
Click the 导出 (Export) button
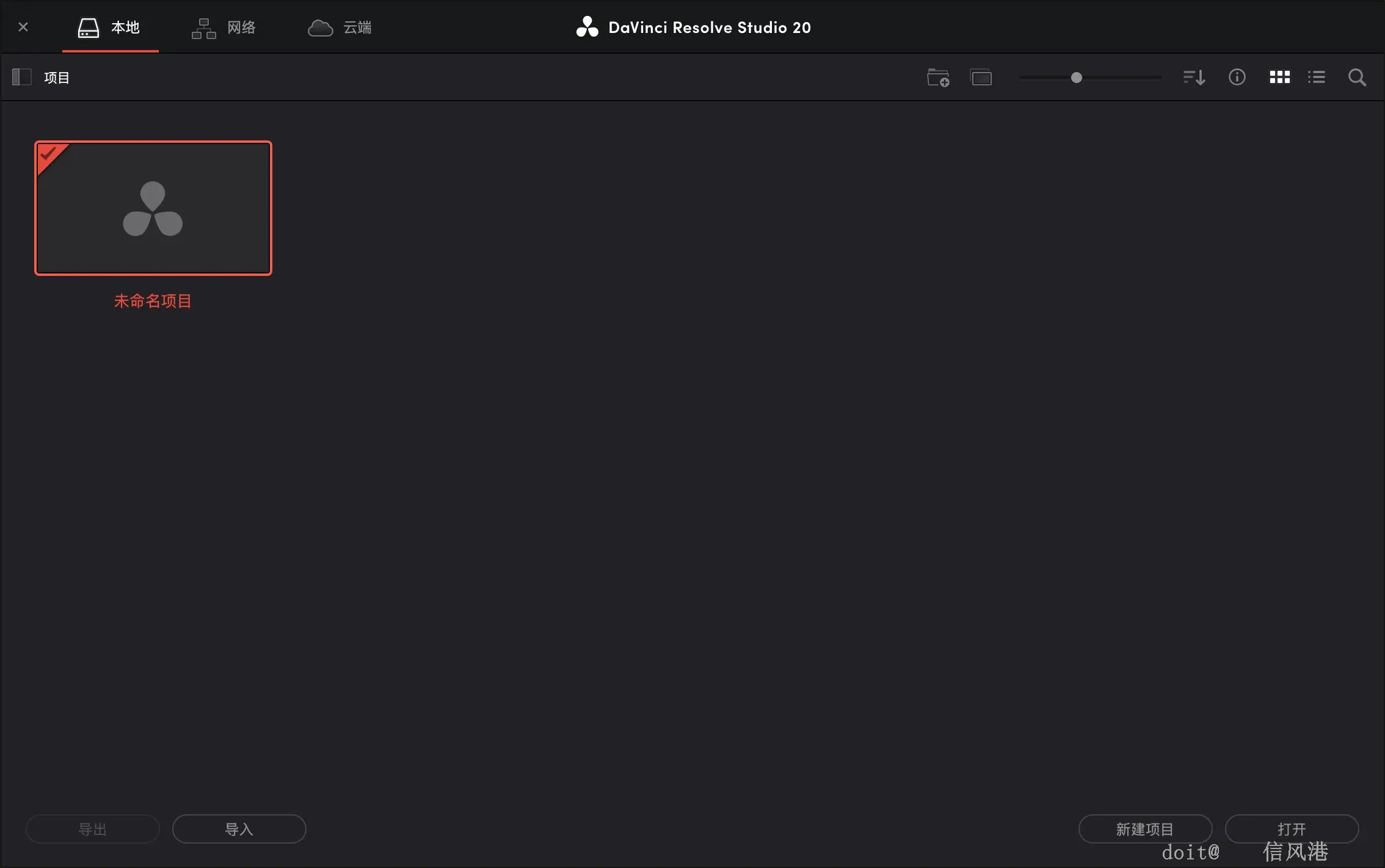click(93, 829)
